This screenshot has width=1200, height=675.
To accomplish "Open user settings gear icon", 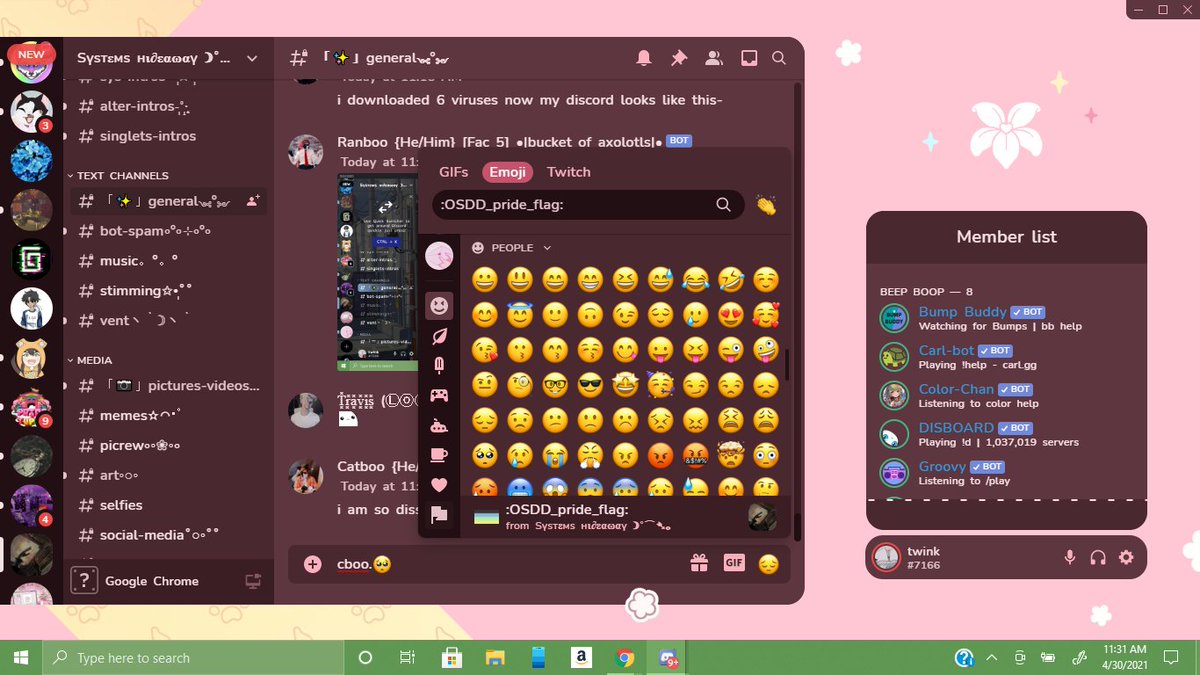I will point(1126,557).
